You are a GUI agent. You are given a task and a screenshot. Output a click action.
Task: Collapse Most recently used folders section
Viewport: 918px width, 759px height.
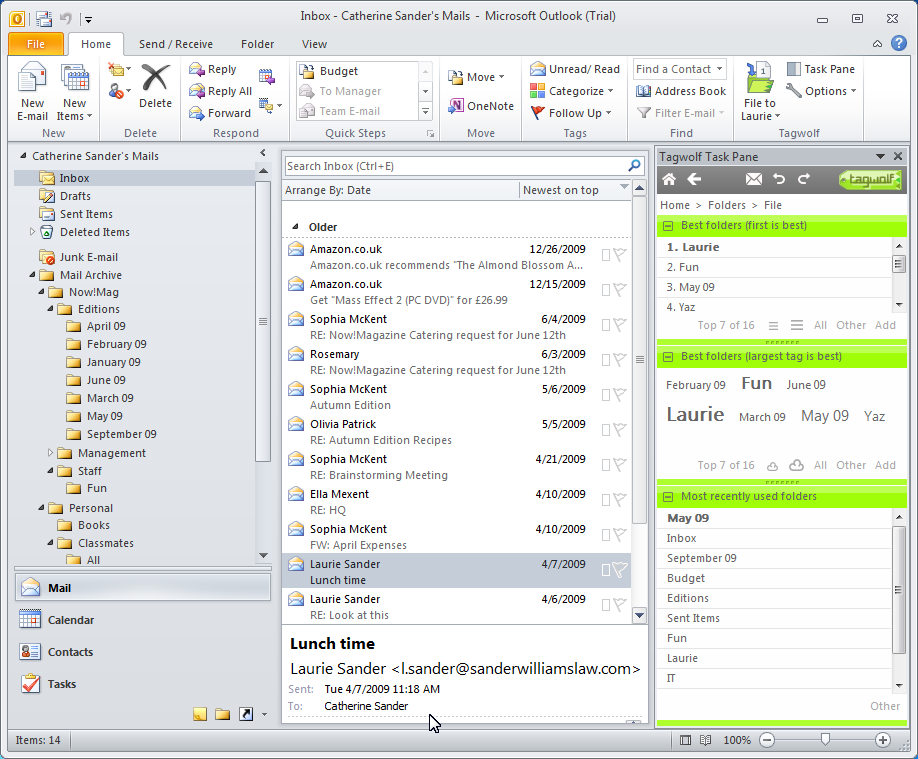point(667,497)
